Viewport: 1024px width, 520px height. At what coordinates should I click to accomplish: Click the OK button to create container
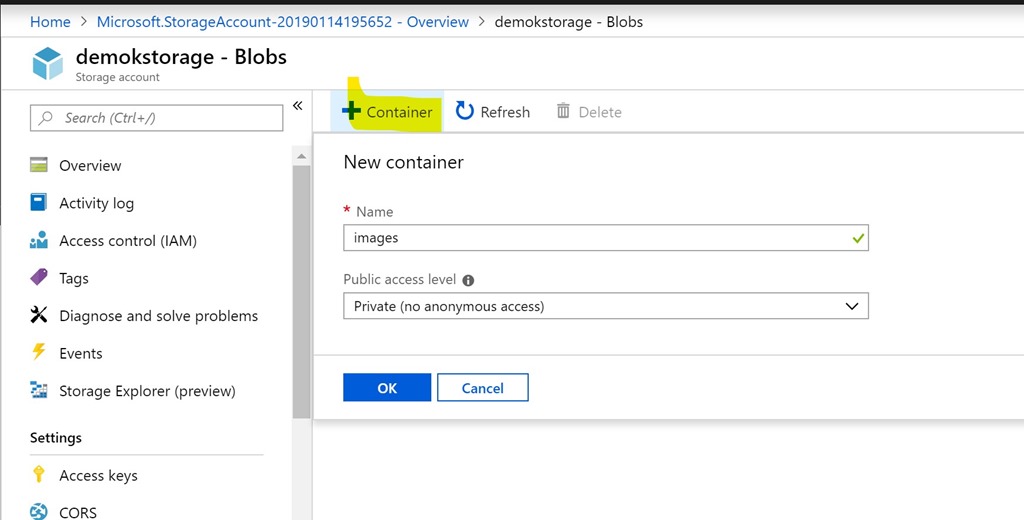[387, 387]
